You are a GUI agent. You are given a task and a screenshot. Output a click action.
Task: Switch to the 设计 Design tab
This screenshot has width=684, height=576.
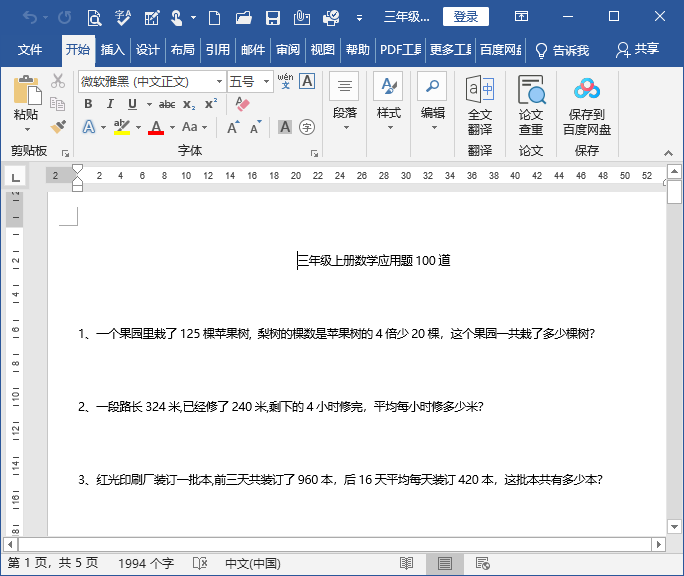point(147,50)
